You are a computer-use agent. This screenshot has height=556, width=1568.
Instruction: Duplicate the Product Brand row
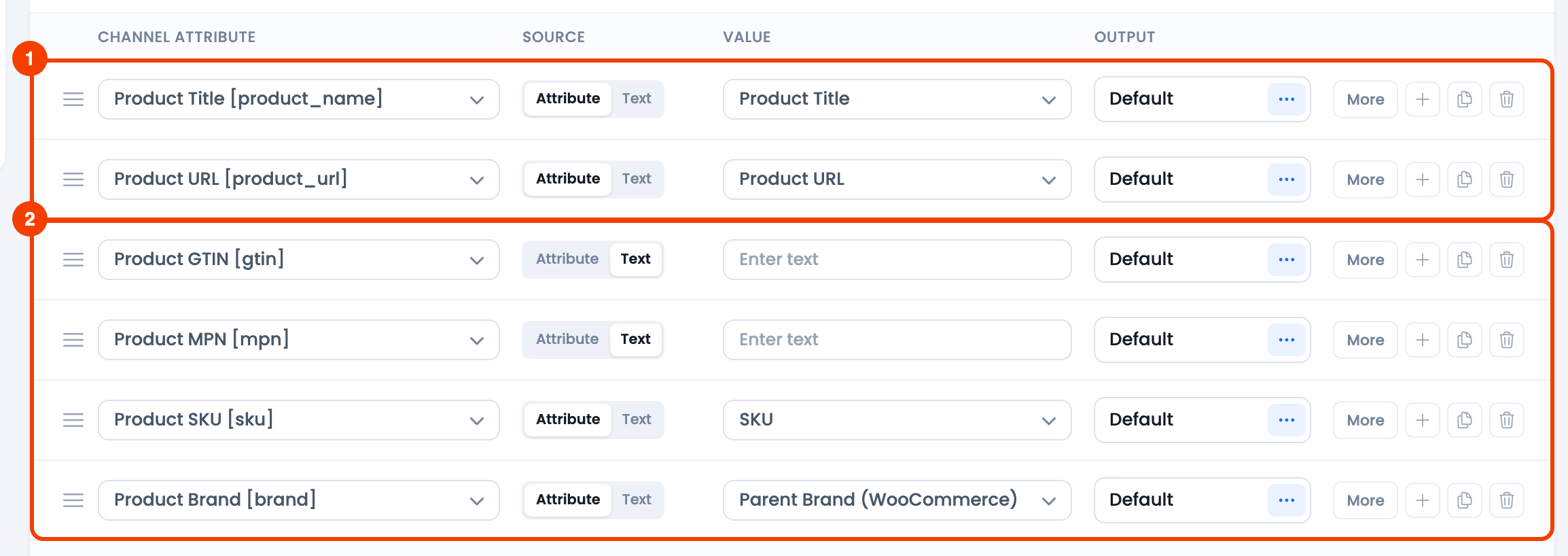coord(1464,500)
